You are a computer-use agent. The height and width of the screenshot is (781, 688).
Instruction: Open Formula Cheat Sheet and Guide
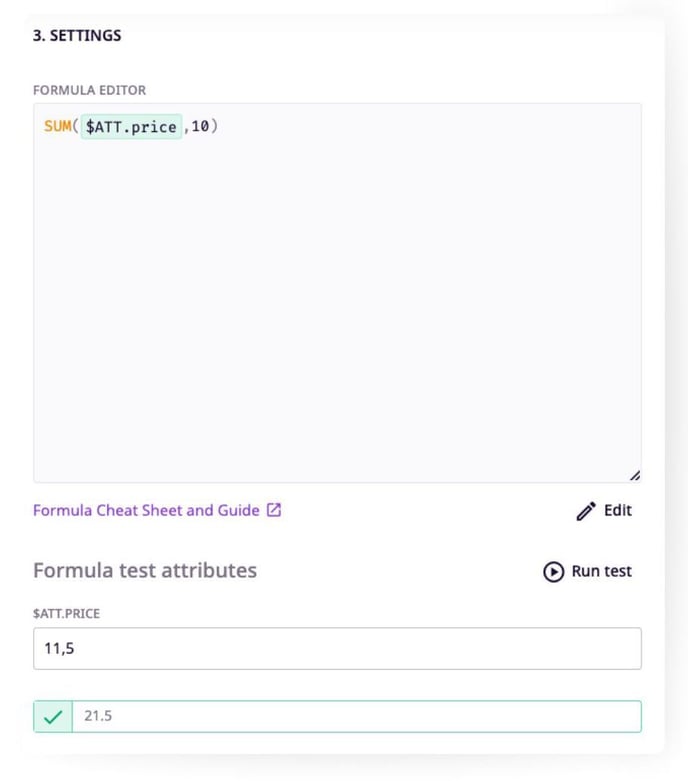146,510
